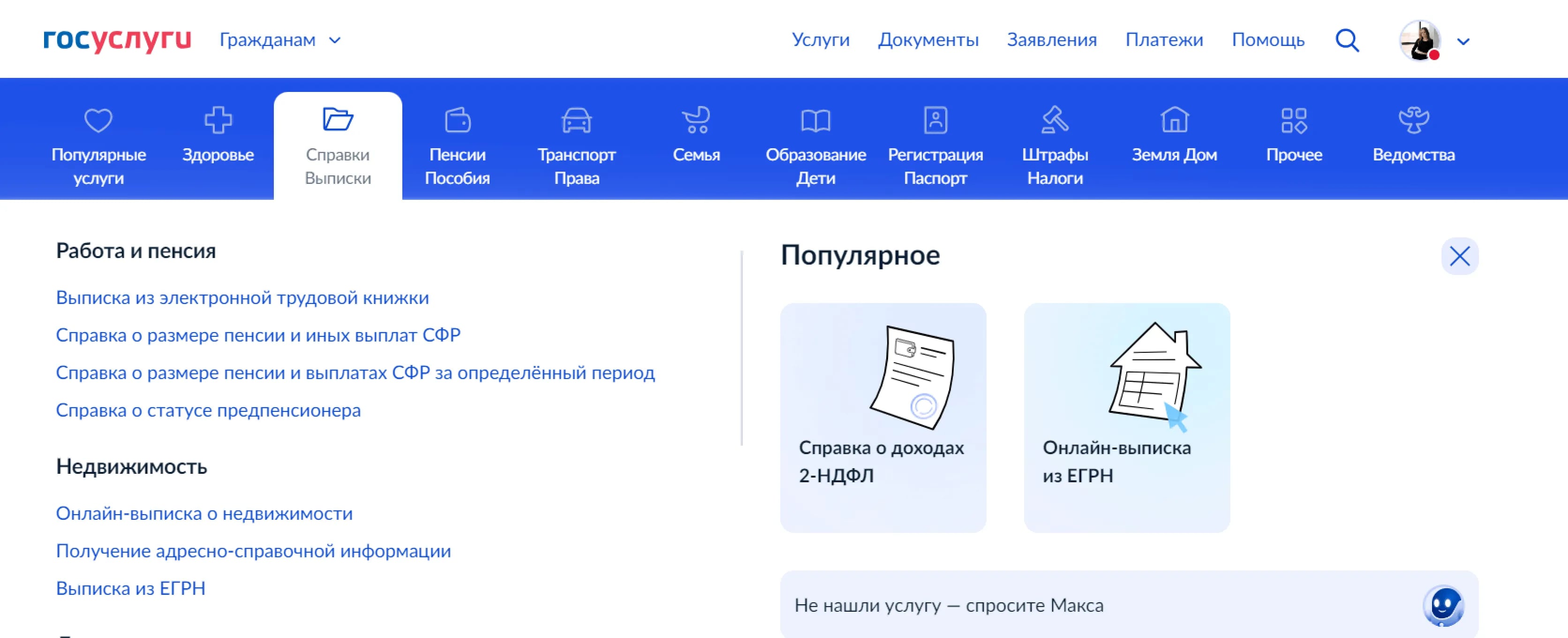The width and height of the screenshot is (1568, 638).
Task: Click the Госуслуги logo
Action: (117, 40)
